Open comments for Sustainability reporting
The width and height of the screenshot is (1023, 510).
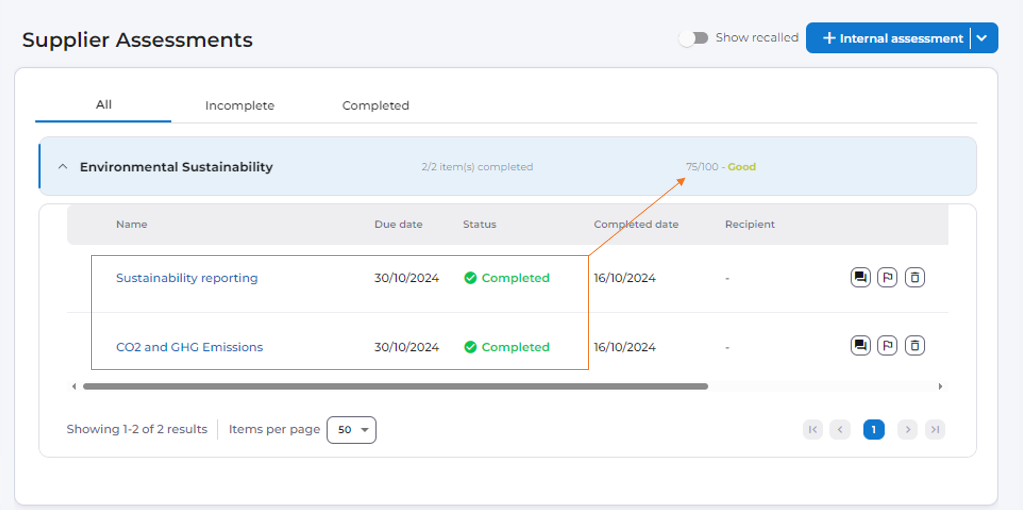(x=860, y=278)
